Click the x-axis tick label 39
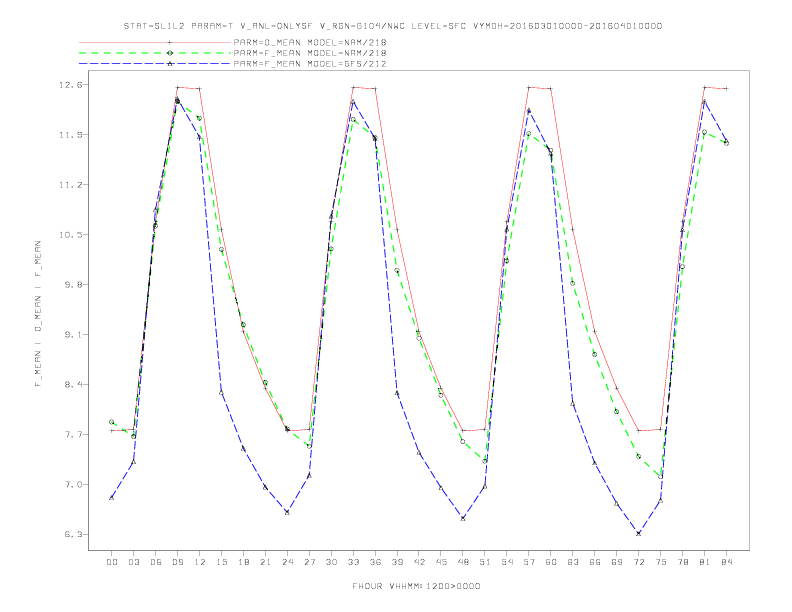Image resolution: width=792 pixels, height=612 pixels. point(397,562)
